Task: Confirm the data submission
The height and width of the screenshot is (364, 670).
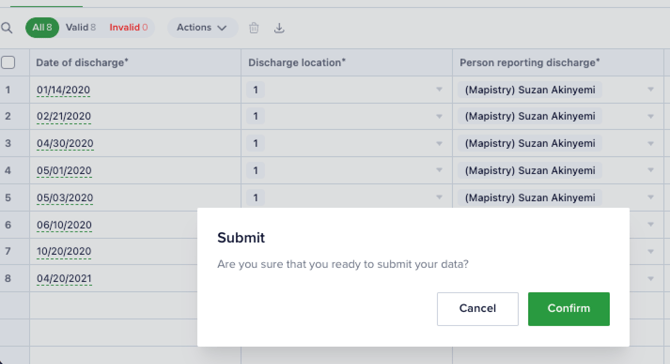Action: pyautogui.click(x=569, y=308)
